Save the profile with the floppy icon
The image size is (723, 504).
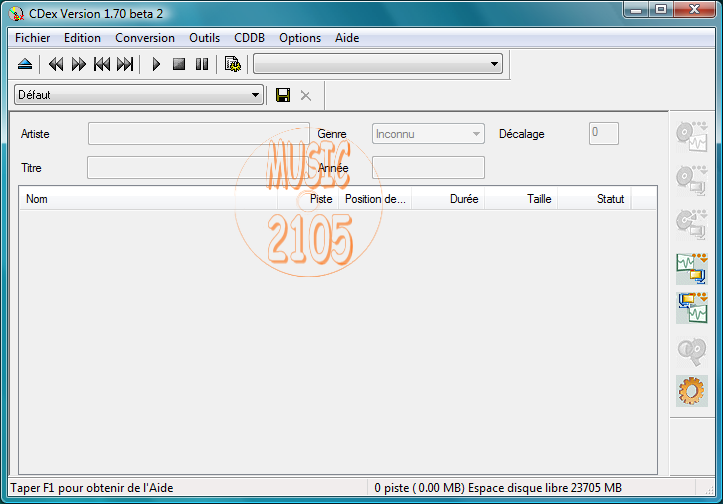[x=283, y=95]
